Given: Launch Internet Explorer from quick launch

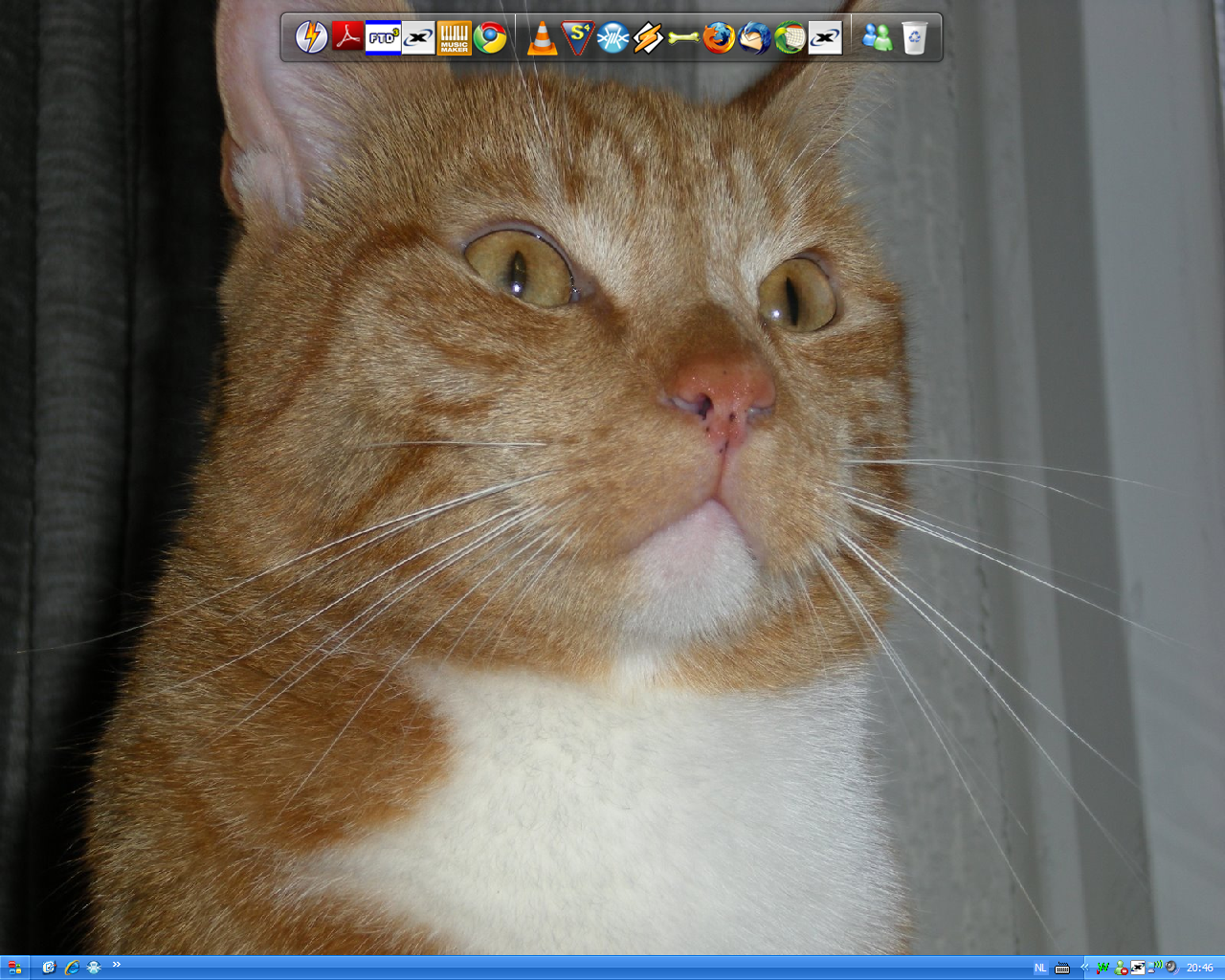Looking at the screenshot, I should (x=72, y=968).
